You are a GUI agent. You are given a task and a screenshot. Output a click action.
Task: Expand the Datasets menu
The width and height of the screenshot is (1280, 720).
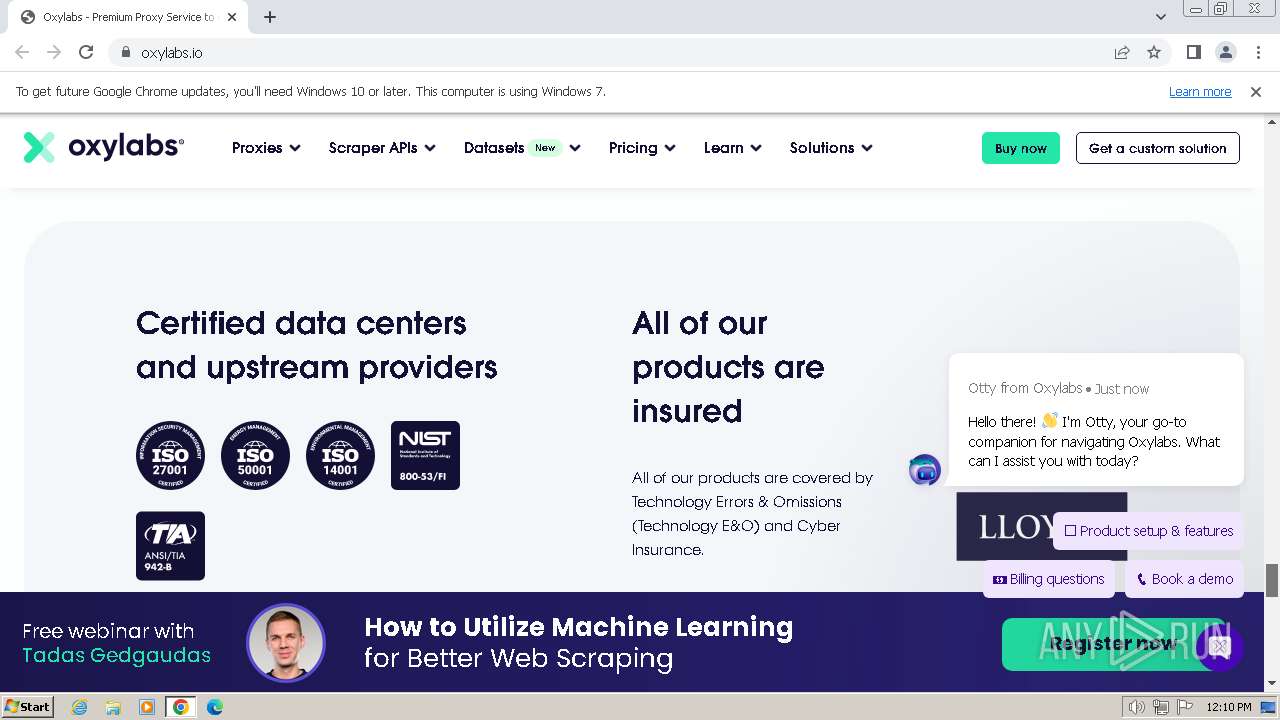coord(522,148)
